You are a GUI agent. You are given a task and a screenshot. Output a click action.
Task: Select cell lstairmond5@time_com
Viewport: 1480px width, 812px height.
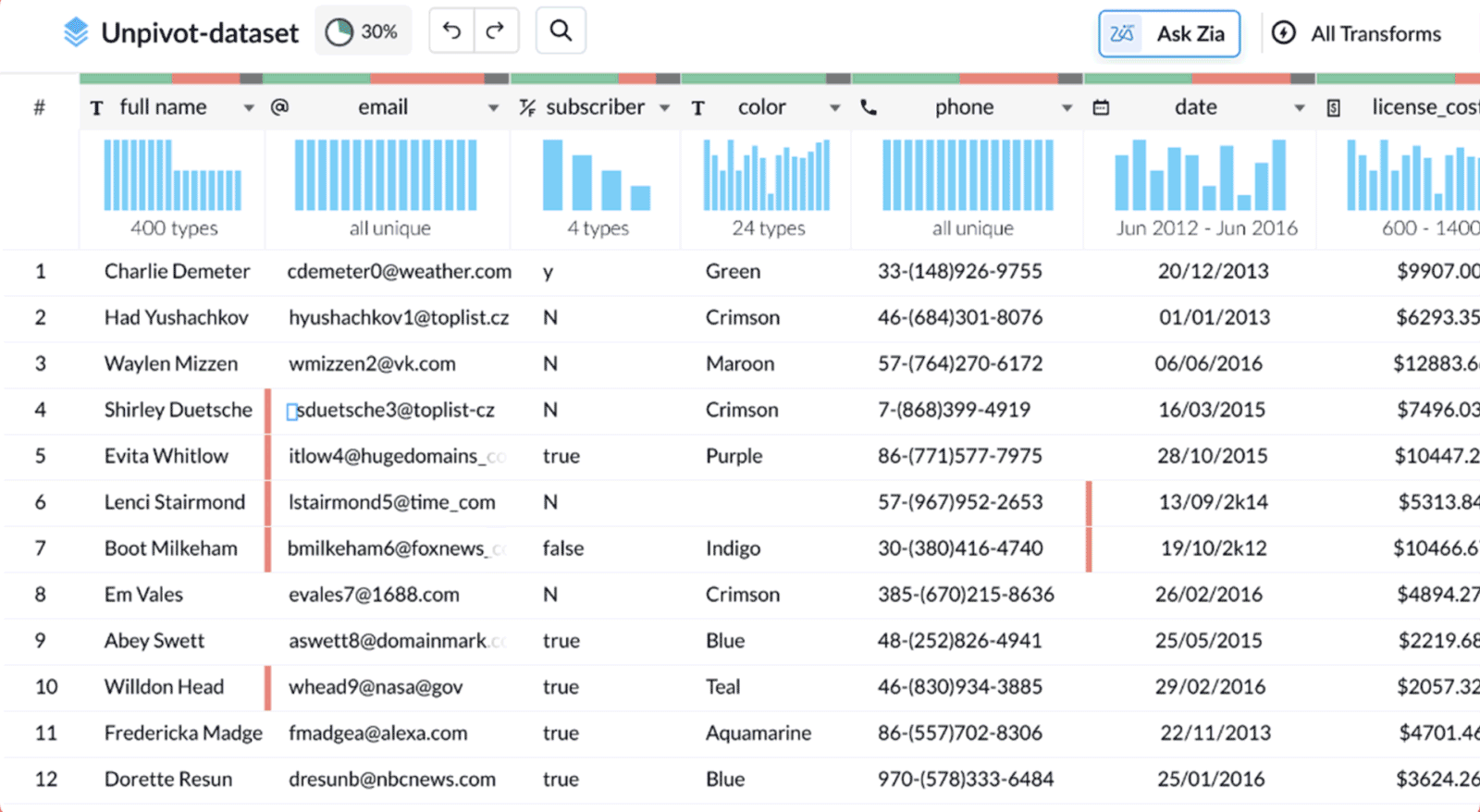coord(391,502)
